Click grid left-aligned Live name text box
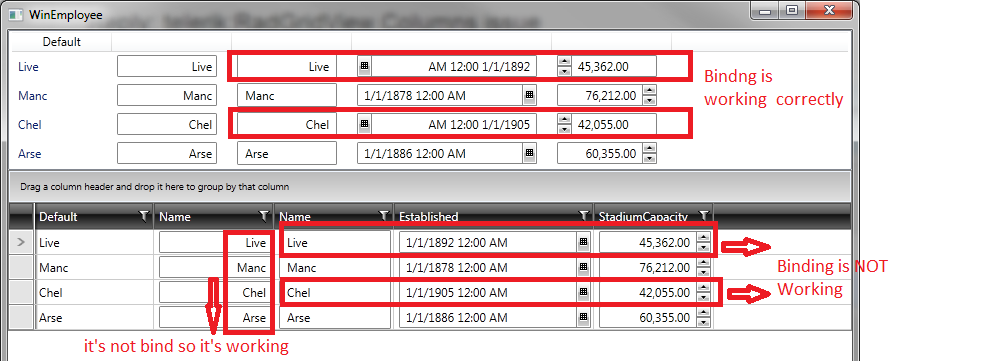1001x361 pixels. [335, 243]
